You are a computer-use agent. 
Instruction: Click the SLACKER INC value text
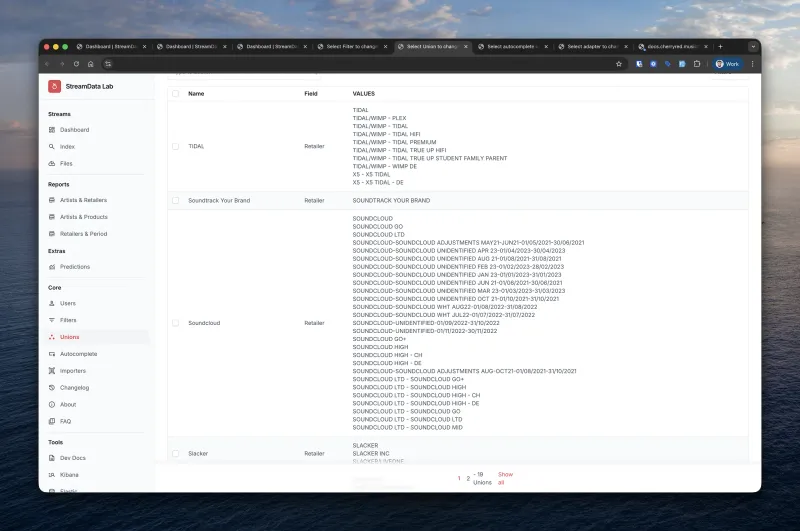pos(371,453)
